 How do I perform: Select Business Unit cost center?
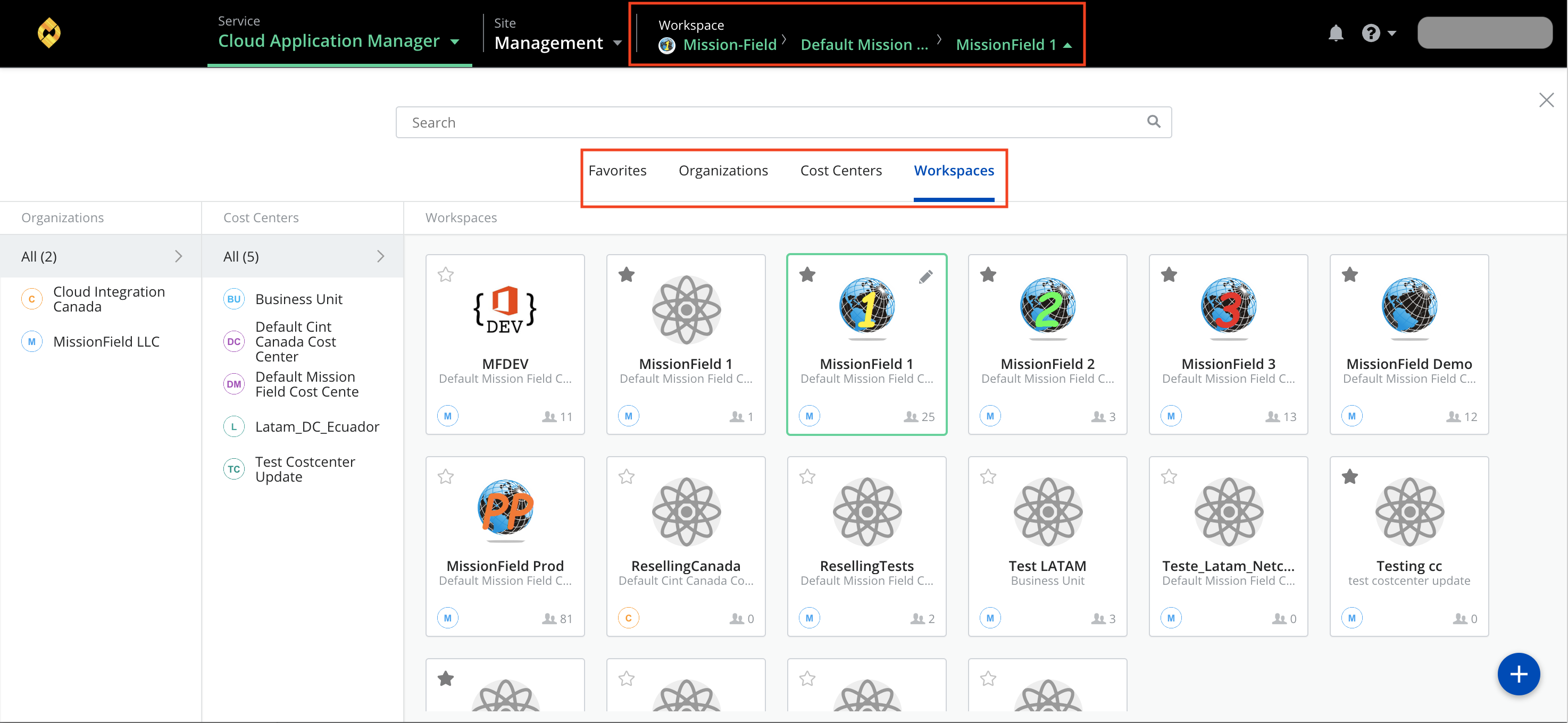(x=303, y=299)
